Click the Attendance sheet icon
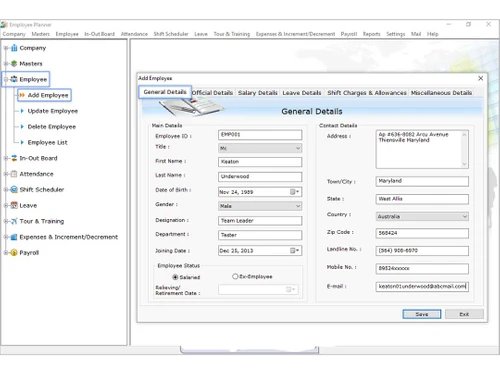 (14, 174)
